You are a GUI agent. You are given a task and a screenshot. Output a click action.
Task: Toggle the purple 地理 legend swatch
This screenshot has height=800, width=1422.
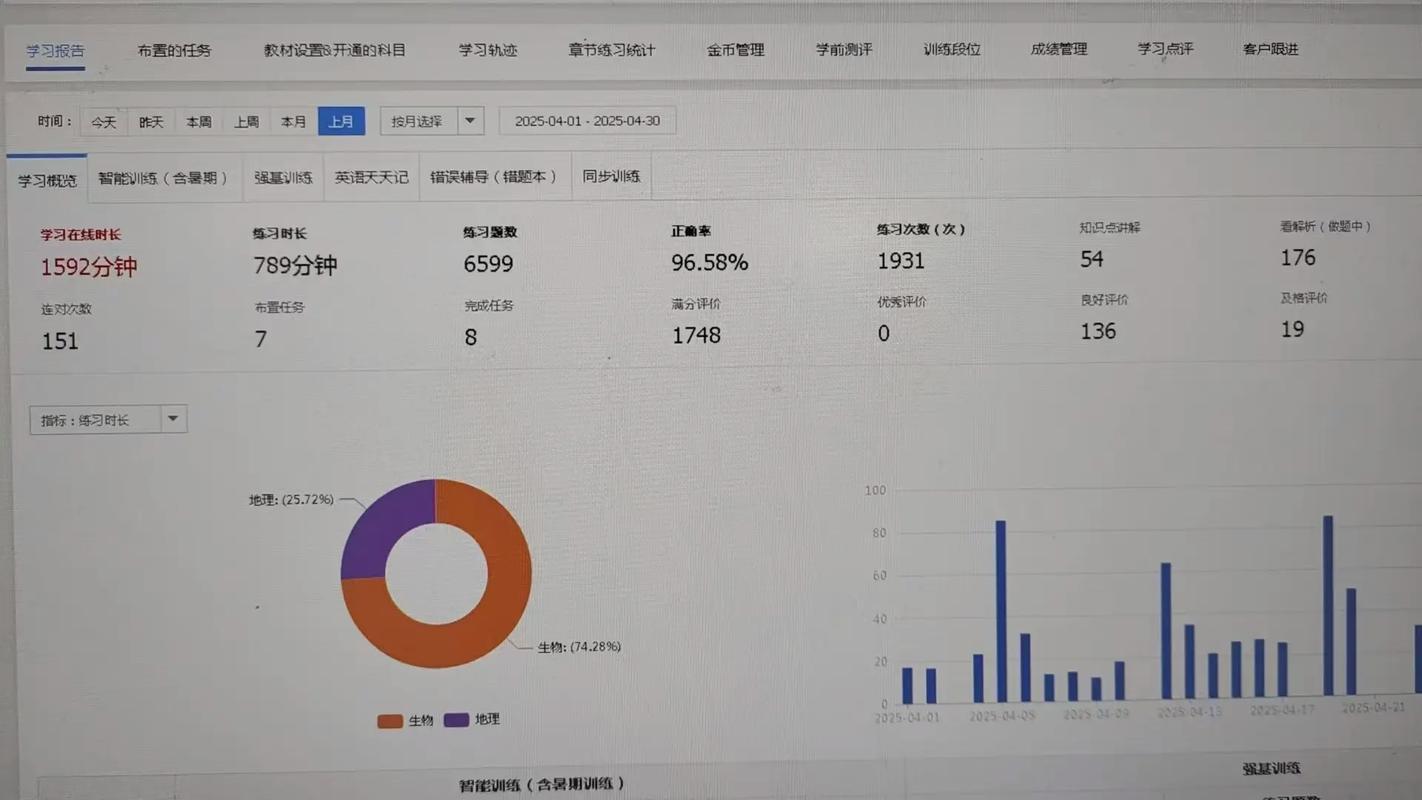click(x=456, y=720)
